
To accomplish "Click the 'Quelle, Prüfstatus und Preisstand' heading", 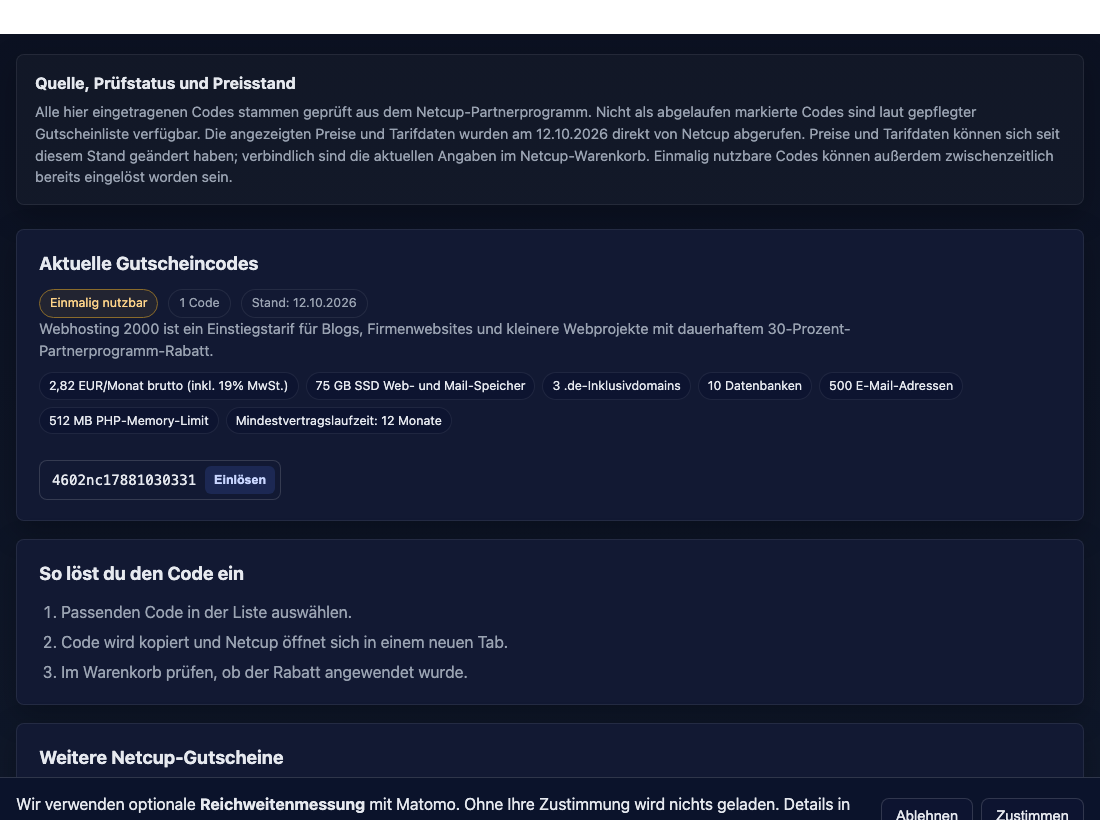I will click(x=166, y=83).
